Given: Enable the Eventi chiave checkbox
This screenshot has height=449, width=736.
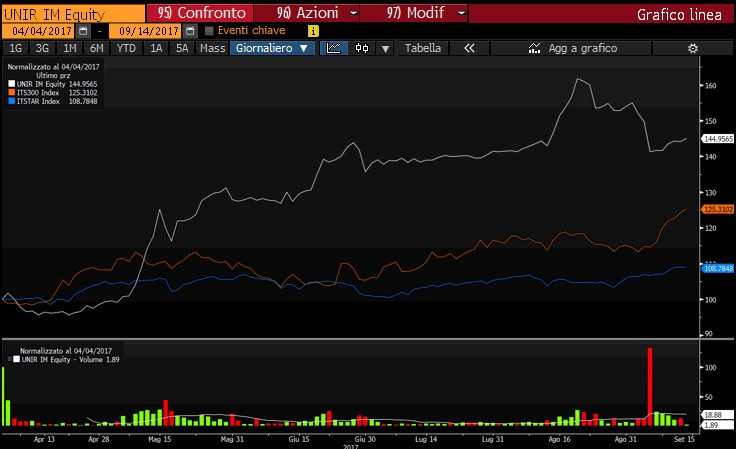Looking at the screenshot, I should [x=209, y=31].
